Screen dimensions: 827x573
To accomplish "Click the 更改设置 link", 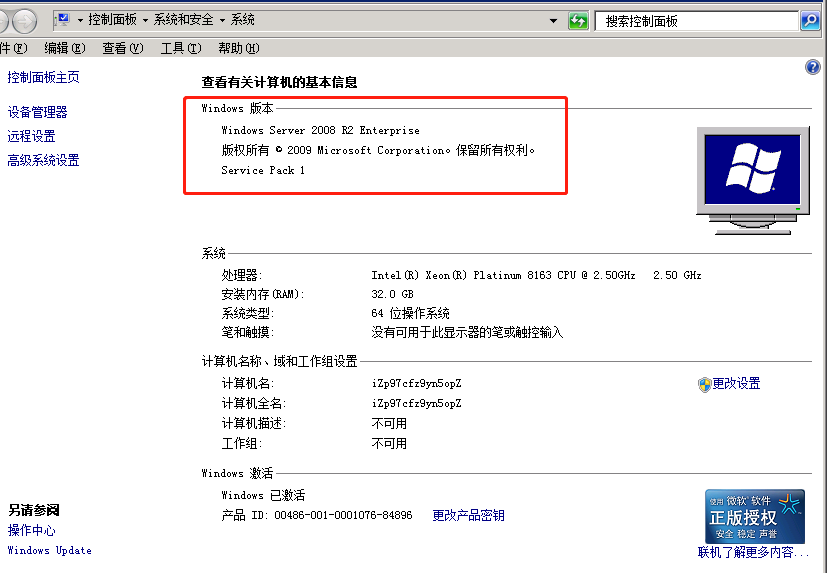I will (x=736, y=384).
